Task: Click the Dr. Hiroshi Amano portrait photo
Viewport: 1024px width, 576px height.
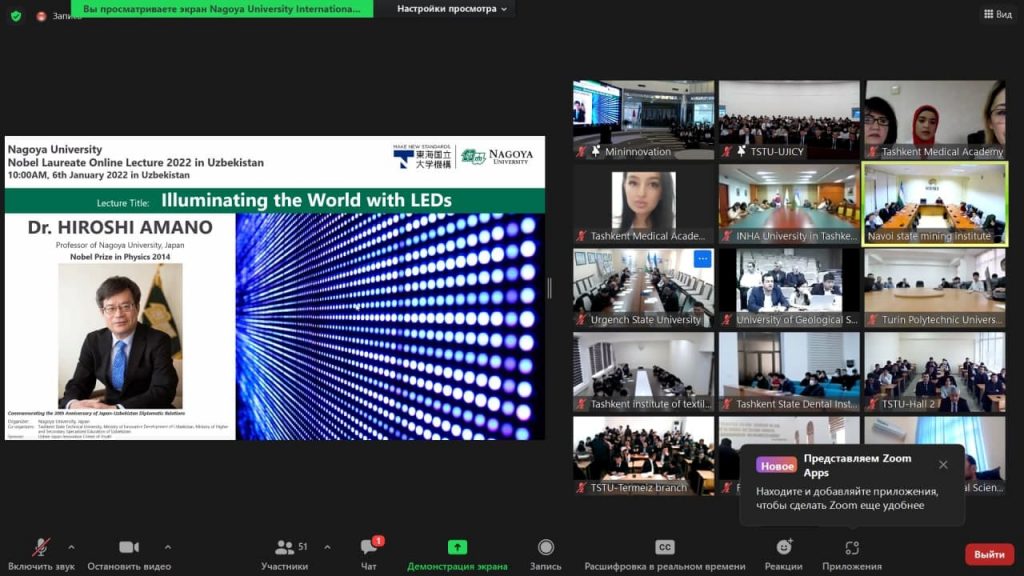Action: (120, 336)
